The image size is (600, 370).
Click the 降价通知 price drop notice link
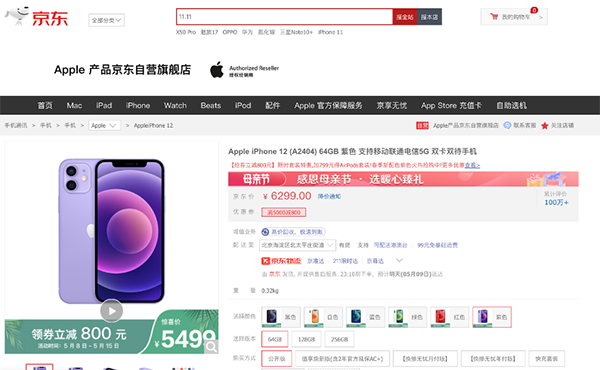point(329,196)
